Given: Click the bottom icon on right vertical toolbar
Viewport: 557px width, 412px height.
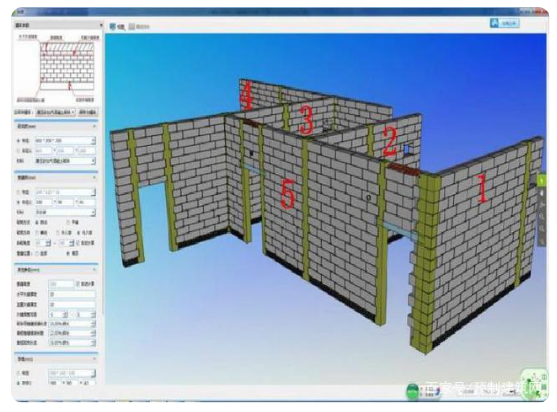Looking at the screenshot, I should [542, 240].
